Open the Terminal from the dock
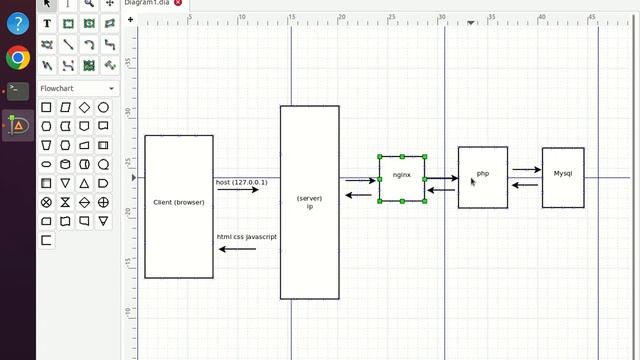640x360 pixels. [x=18, y=91]
